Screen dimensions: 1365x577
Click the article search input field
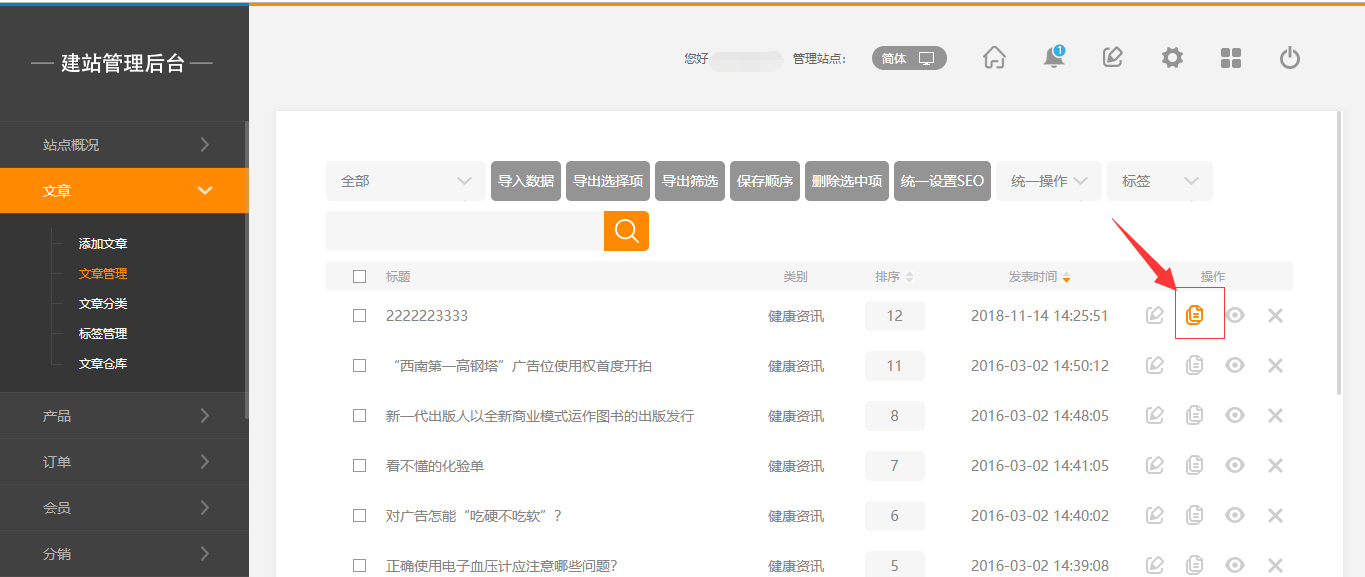[464, 231]
